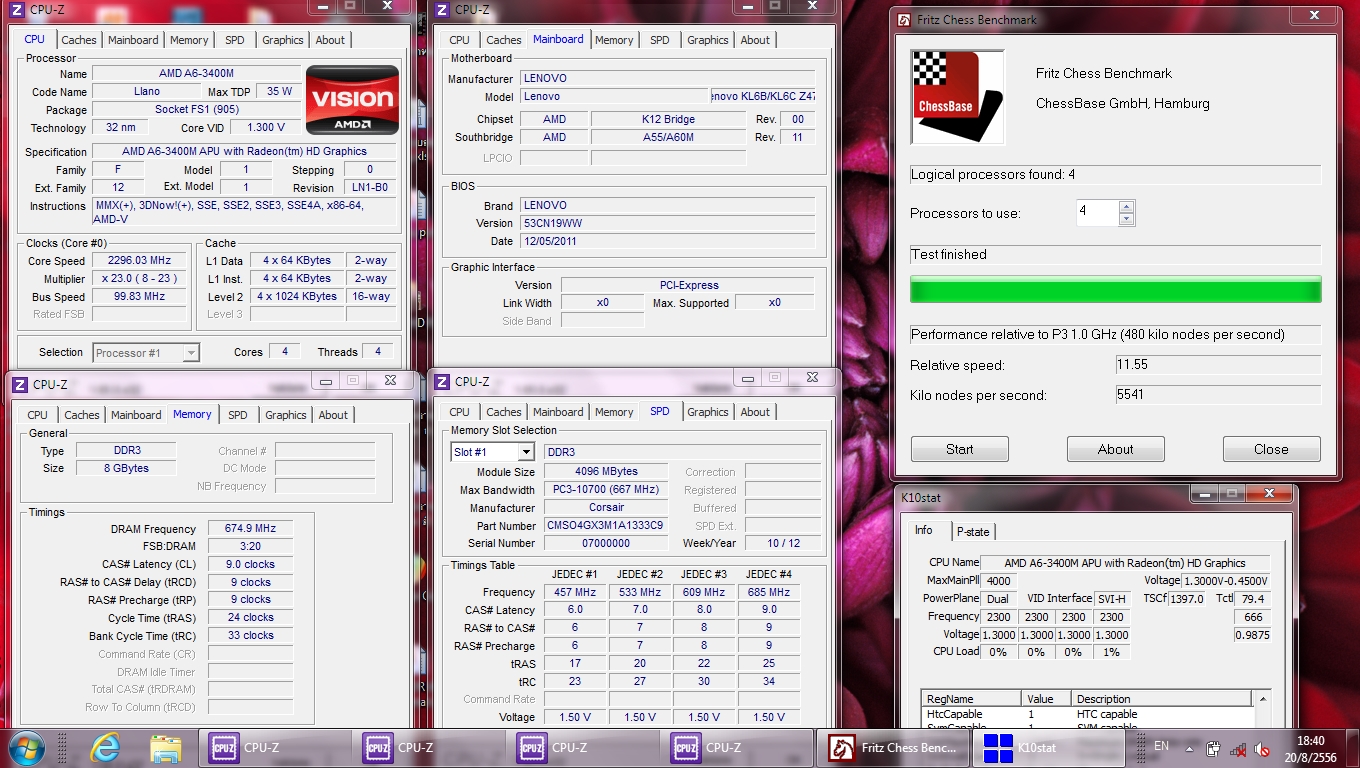Open About tab in CPU-Z Motherboard window
Screen dimensions: 1360x768
755,40
